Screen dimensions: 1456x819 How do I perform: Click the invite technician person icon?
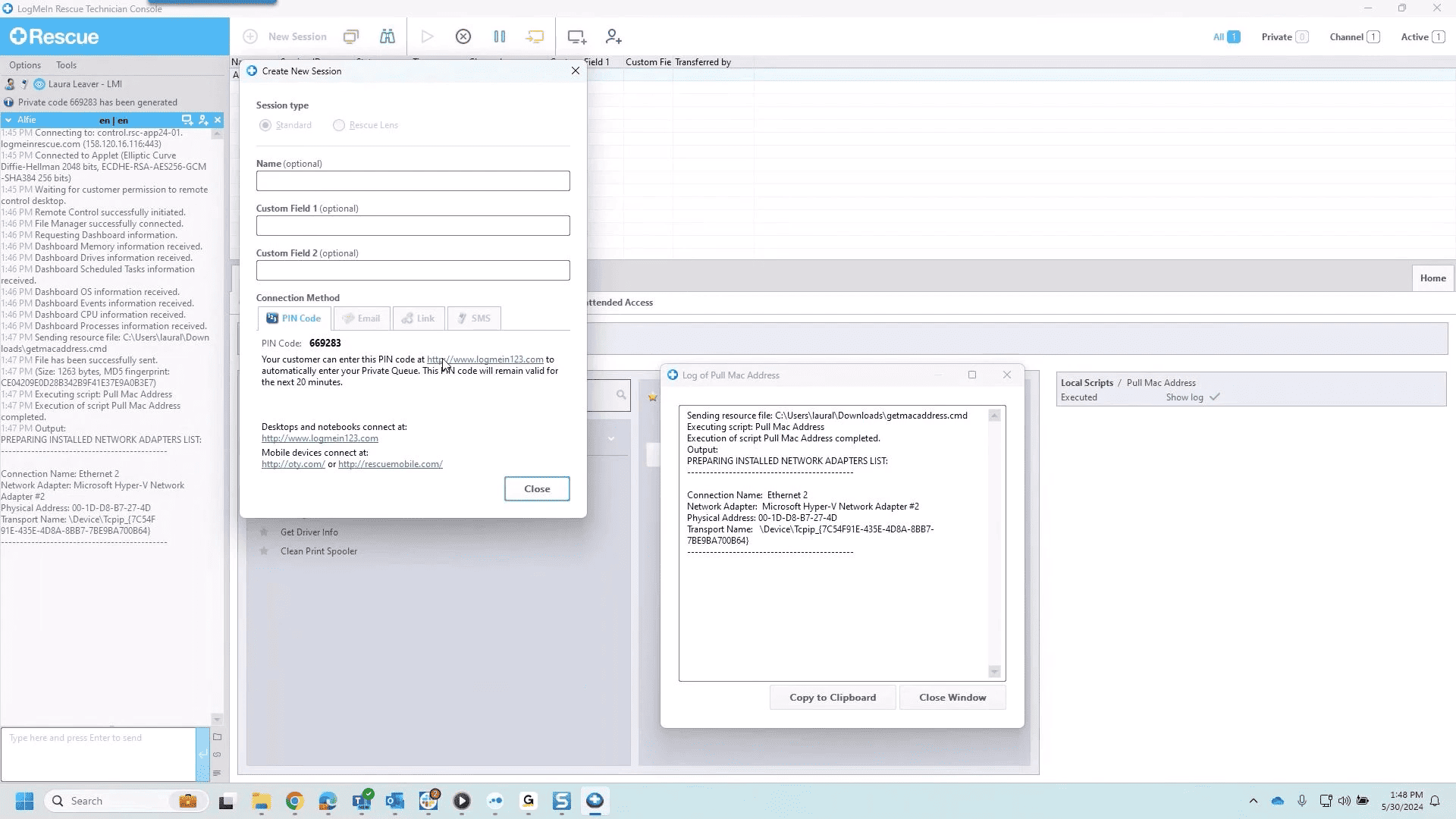click(613, 36)
